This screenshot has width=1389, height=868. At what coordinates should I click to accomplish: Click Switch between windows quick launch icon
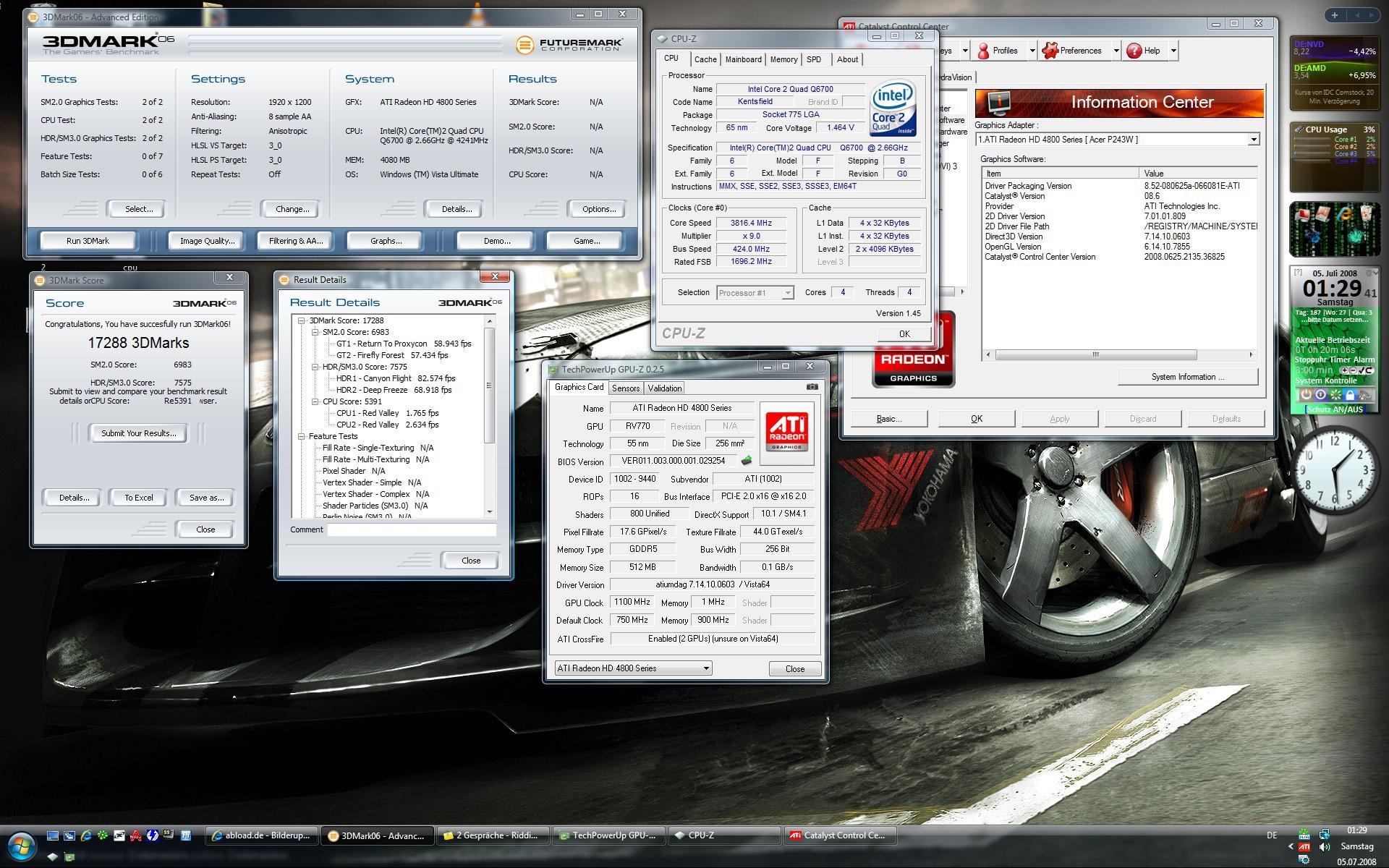pos(69,835)
